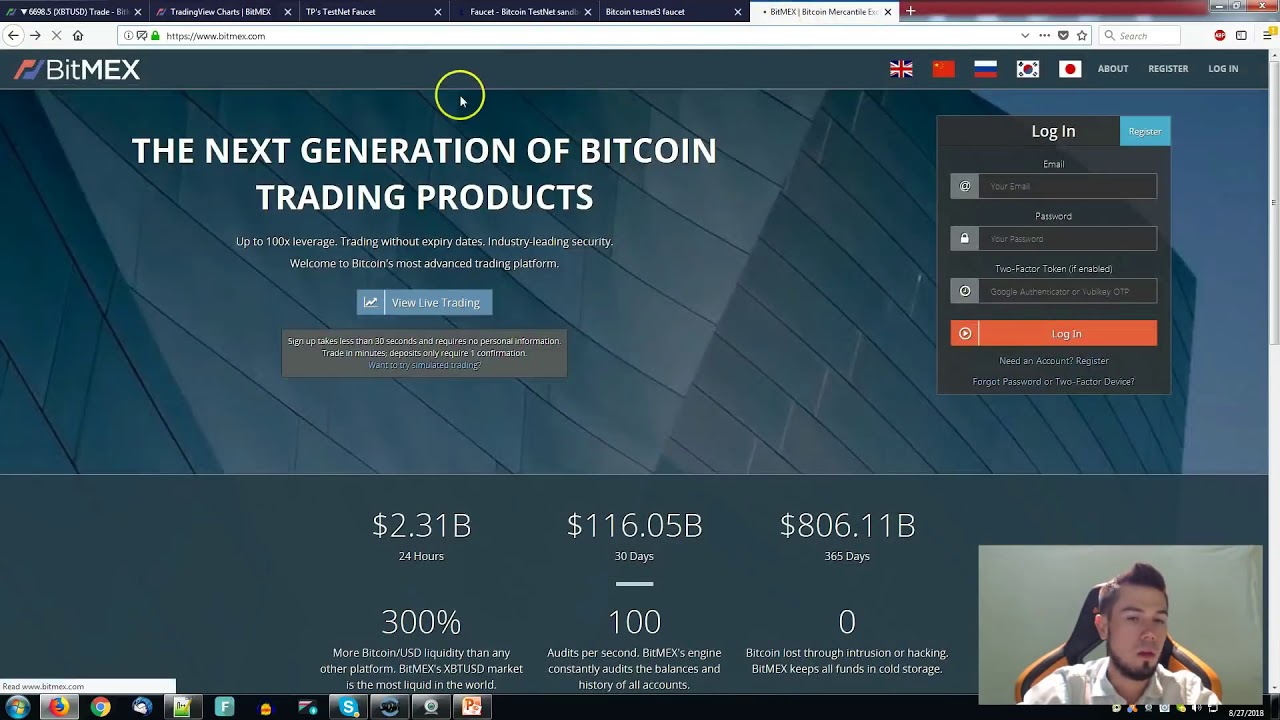
Task: Open the Windows Start button
Action: coord(17,707)
